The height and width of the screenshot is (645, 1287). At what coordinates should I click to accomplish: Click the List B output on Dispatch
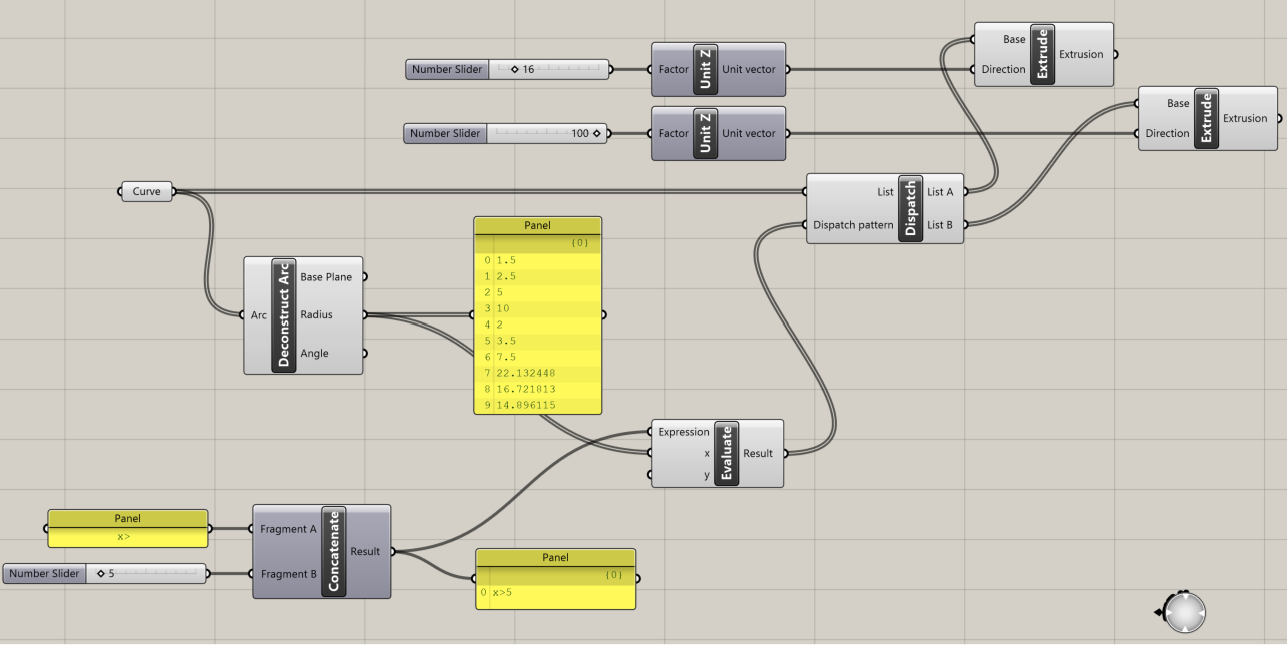click(x=941, y=225)
